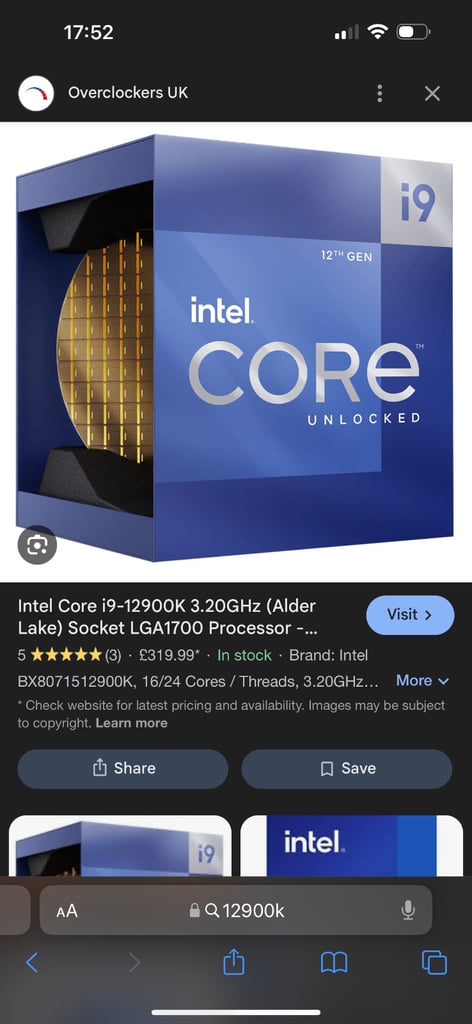The width and height of the screenshot is (472, 1024).
Task: Go back to the previous page
Action: (x=31, y=962)
